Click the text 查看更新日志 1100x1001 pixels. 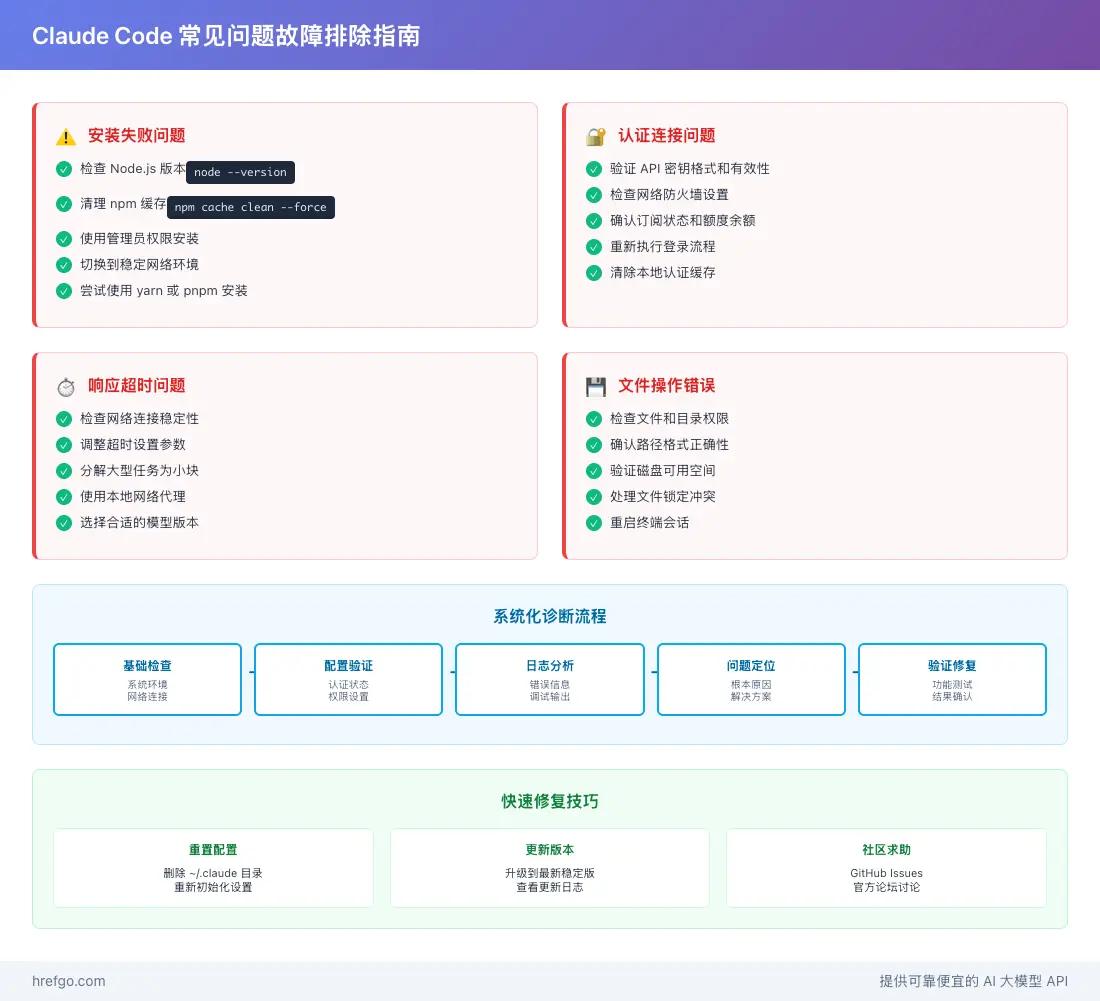click(x=550, y=887)
